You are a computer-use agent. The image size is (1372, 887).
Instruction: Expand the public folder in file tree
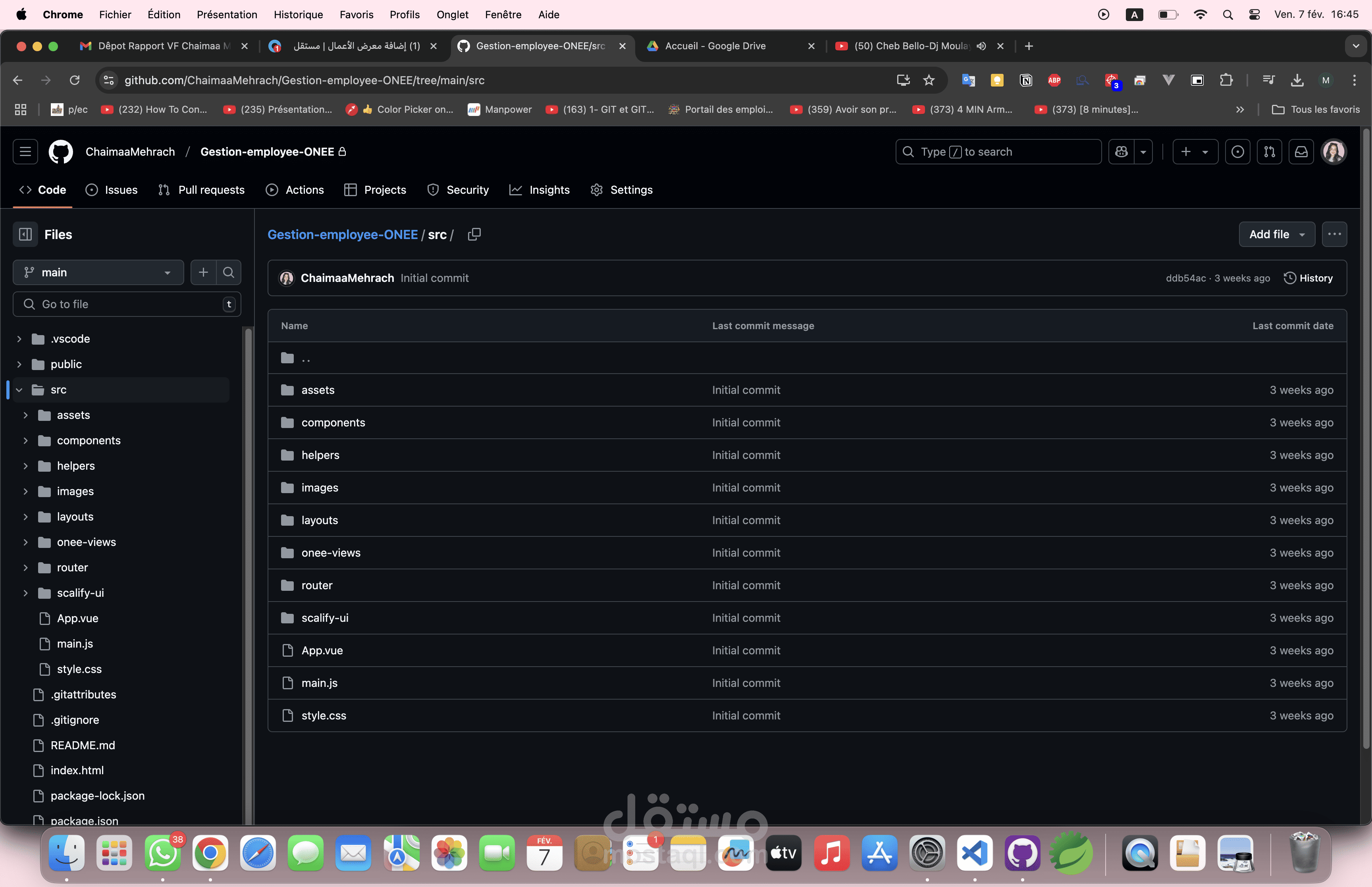[19, 364]
